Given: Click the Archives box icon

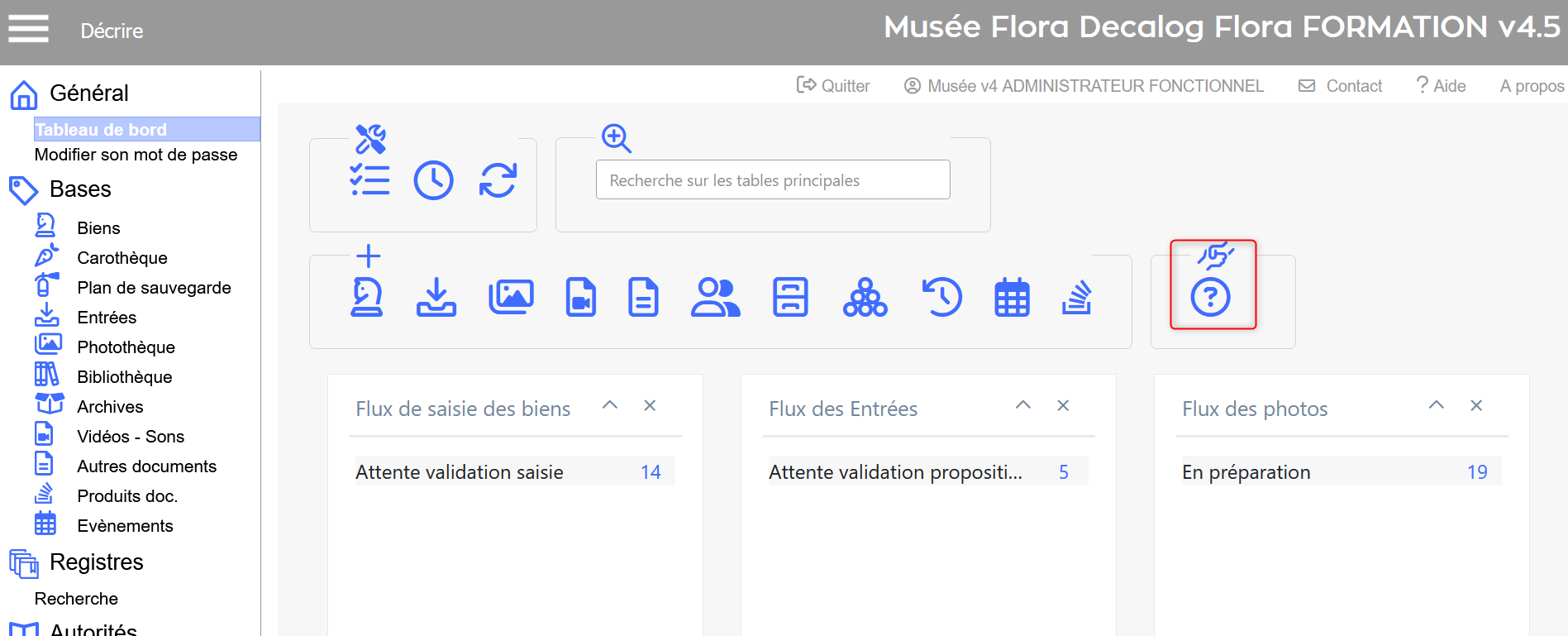Looking at the screenshot, I should click(50, 404).
